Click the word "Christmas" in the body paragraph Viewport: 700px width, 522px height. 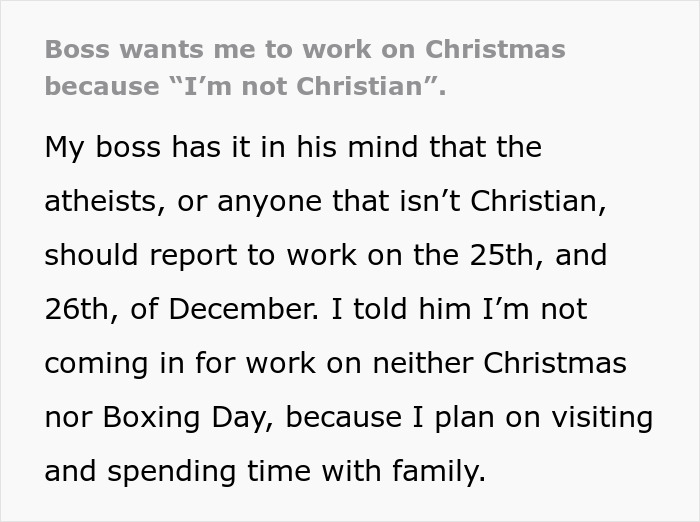[x=557, y=363]
